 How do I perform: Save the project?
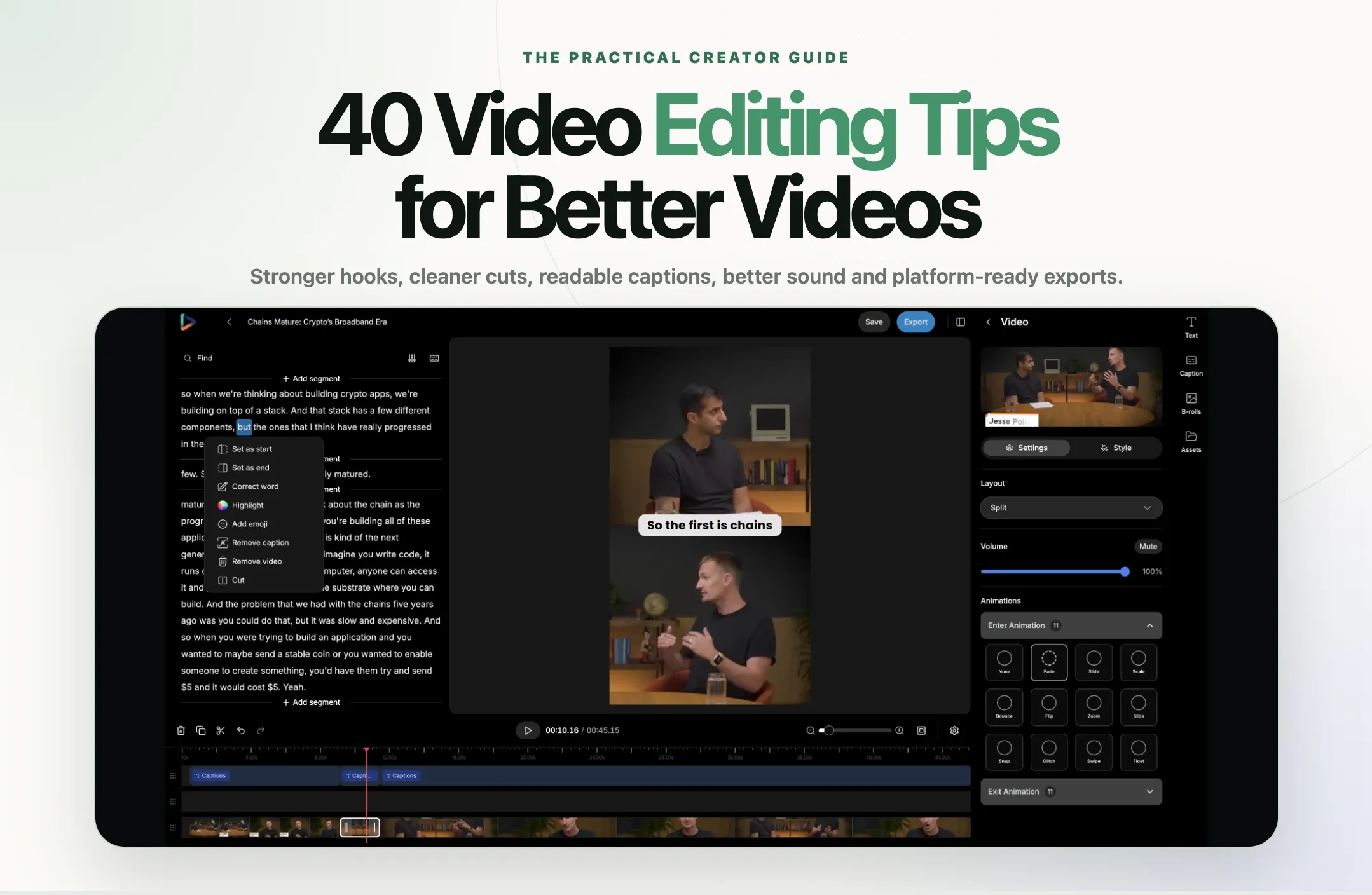pyautogui.click(x=874, y=322)
